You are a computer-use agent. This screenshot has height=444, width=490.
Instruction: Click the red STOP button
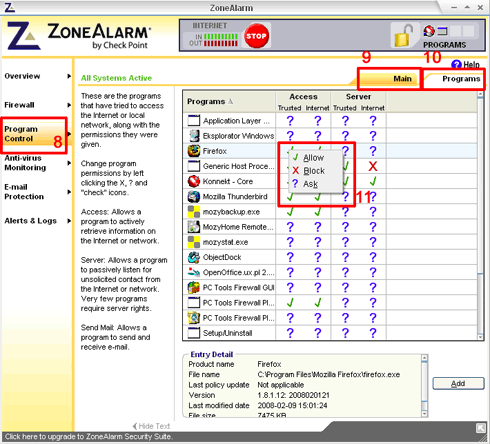click(256, 36)
